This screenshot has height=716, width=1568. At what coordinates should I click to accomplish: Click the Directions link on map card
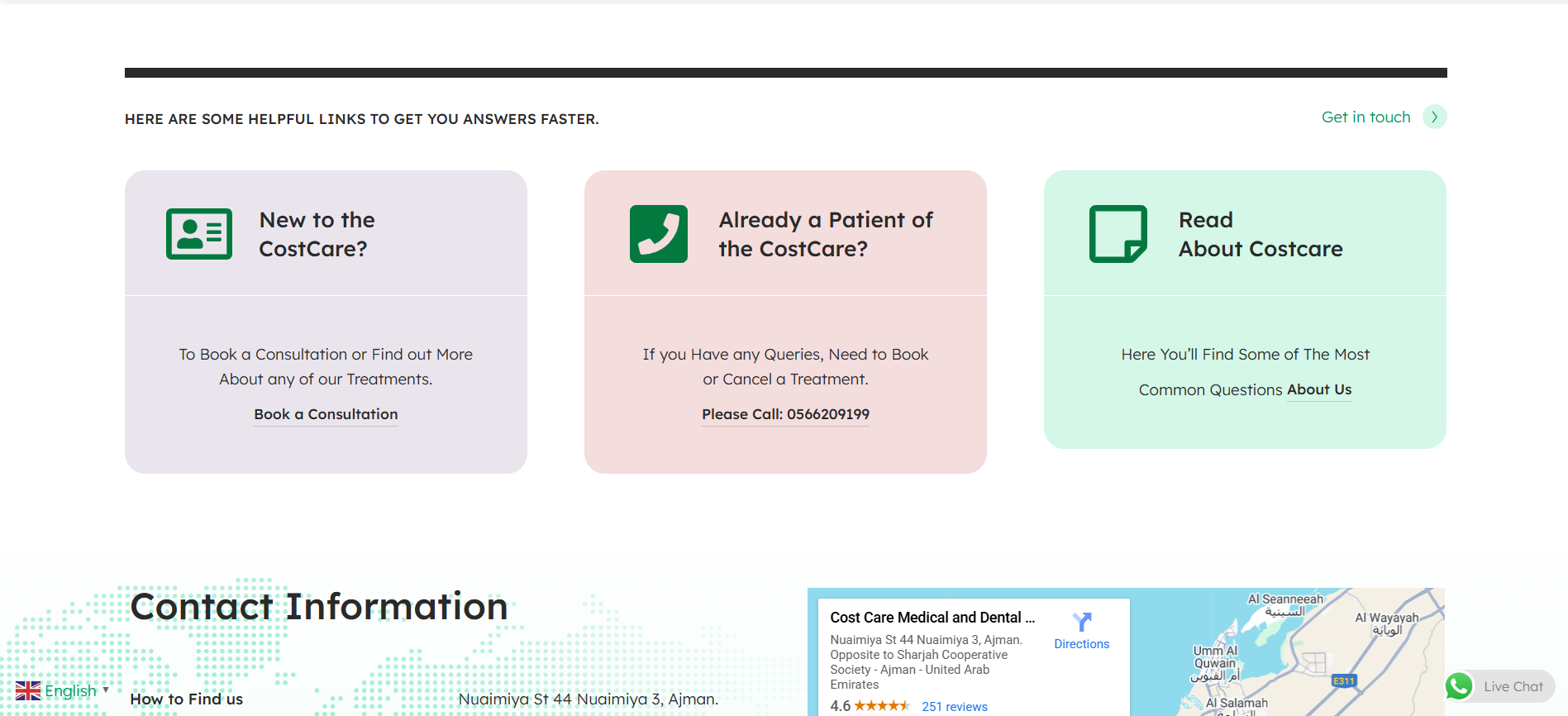pos(1082,644)
